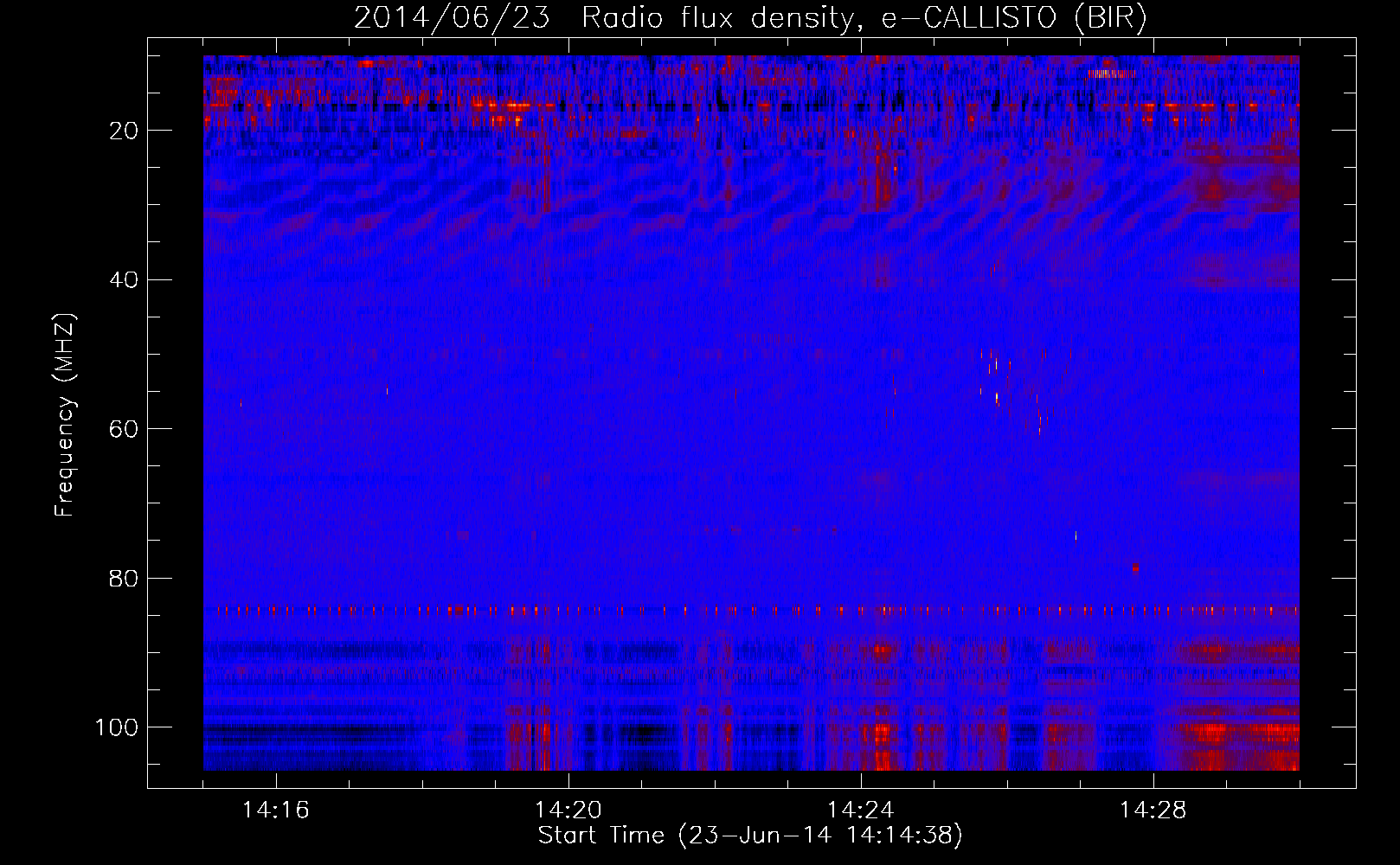Click the 14:24 time axis label

coord(860,811)
